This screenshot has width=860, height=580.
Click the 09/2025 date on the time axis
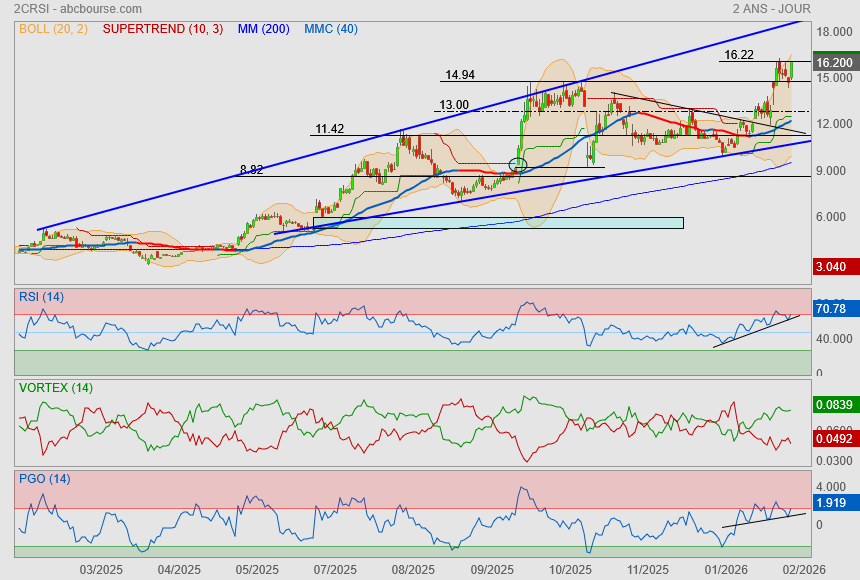click(x=492, y=569)
